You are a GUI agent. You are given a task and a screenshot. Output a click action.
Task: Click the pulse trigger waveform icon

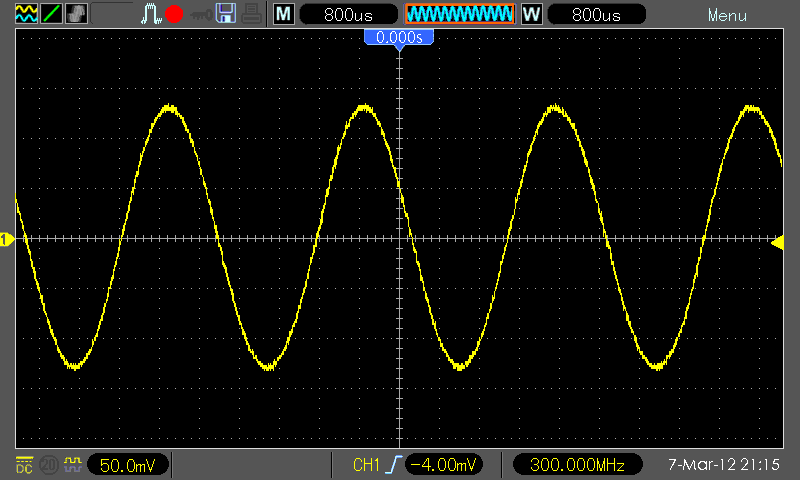[x=151, y=14]
